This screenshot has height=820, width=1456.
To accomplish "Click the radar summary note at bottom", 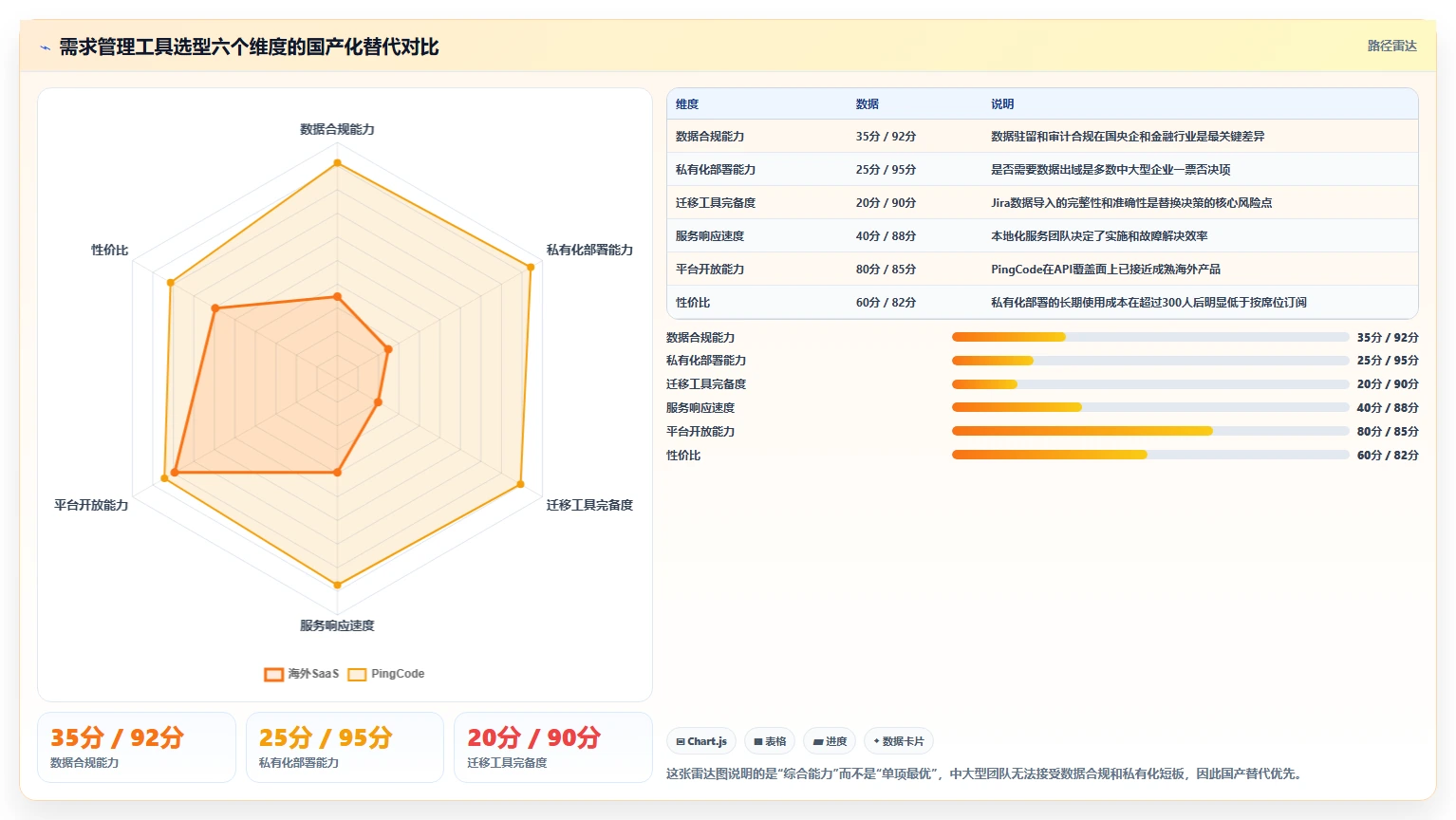I will tap(986, 773).
